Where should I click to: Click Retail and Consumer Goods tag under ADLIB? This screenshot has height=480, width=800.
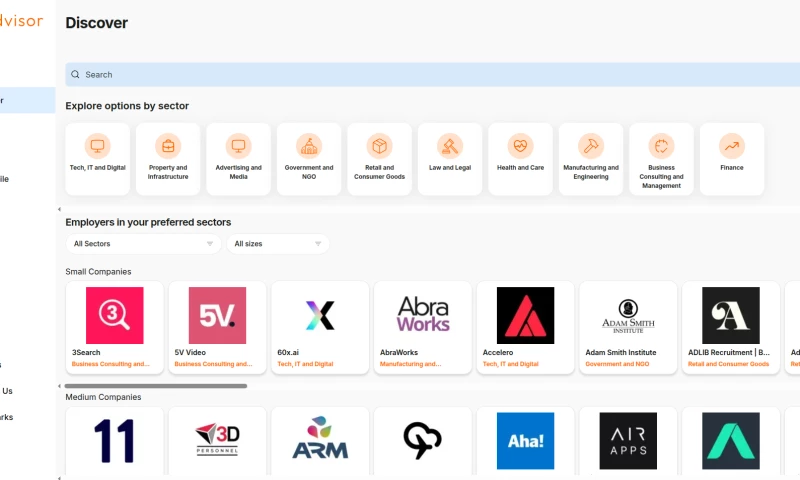[729, 364]
